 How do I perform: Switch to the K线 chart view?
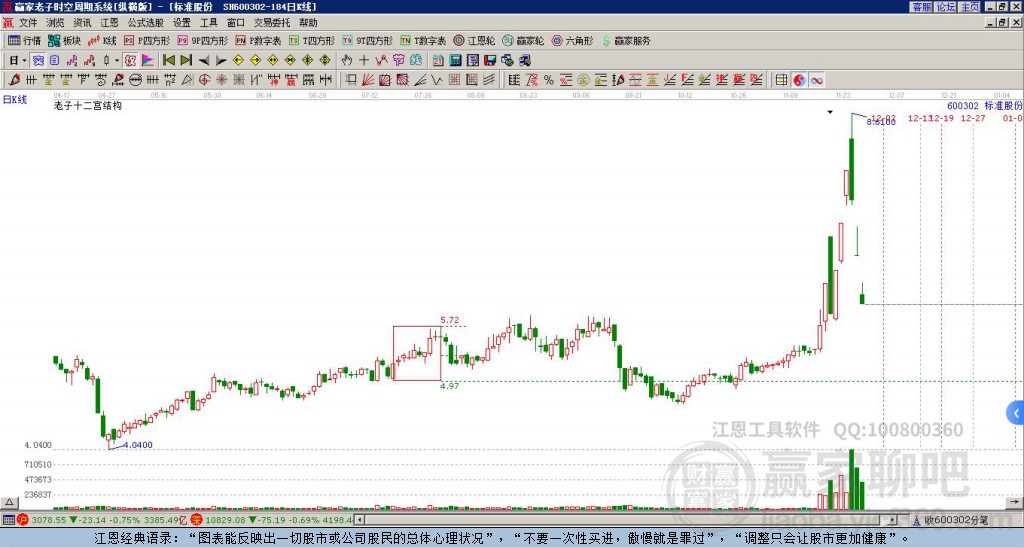[102, 40]
